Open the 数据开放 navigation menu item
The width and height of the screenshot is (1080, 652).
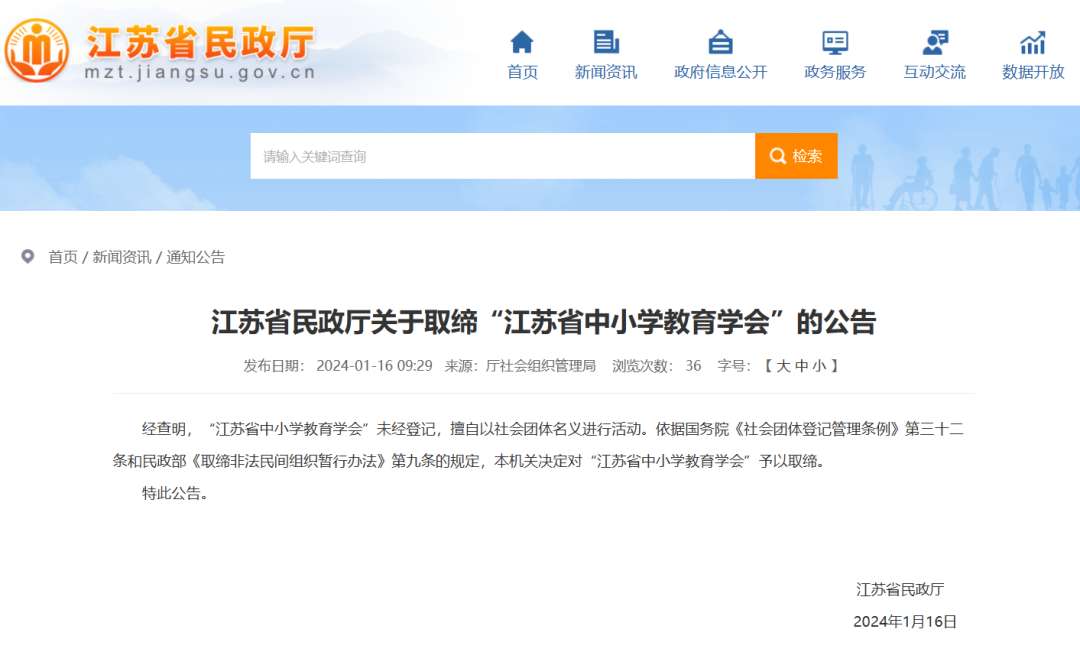1033,72
